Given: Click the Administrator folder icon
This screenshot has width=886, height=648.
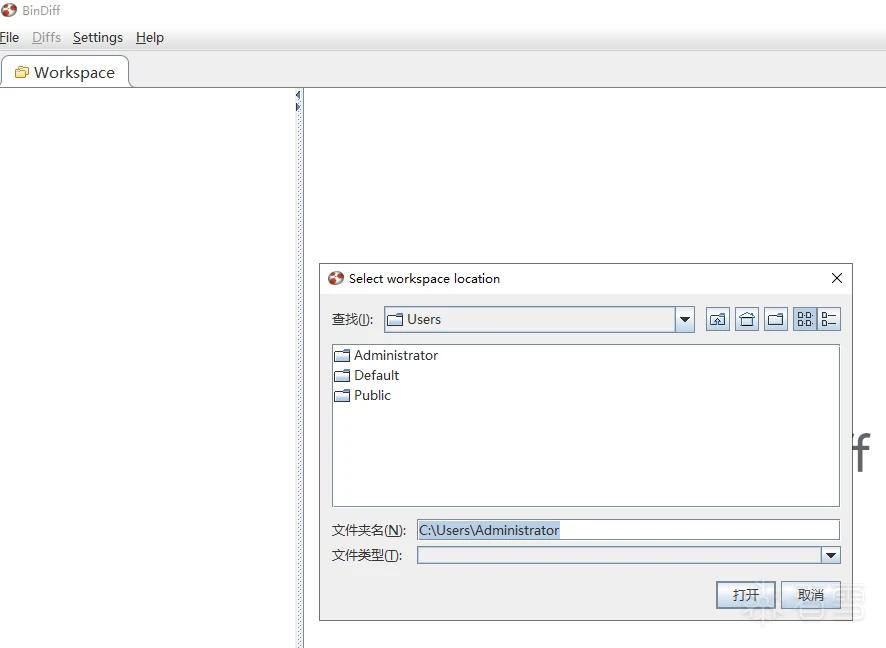Looking at the screenshot, I should [x=342, y=355].
